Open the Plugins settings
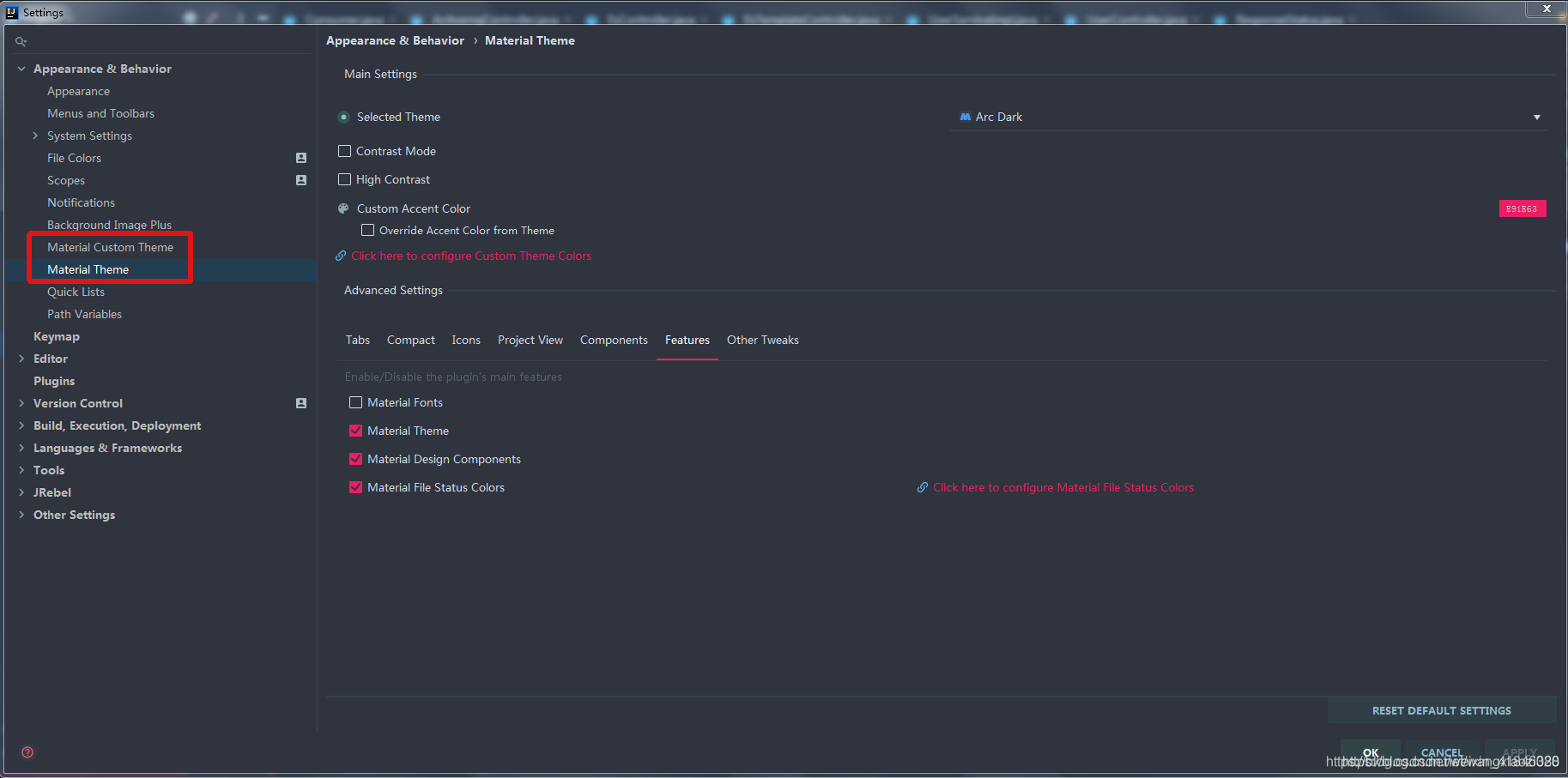The height and width of the screenshot is (778, 1568). [54, 381]
